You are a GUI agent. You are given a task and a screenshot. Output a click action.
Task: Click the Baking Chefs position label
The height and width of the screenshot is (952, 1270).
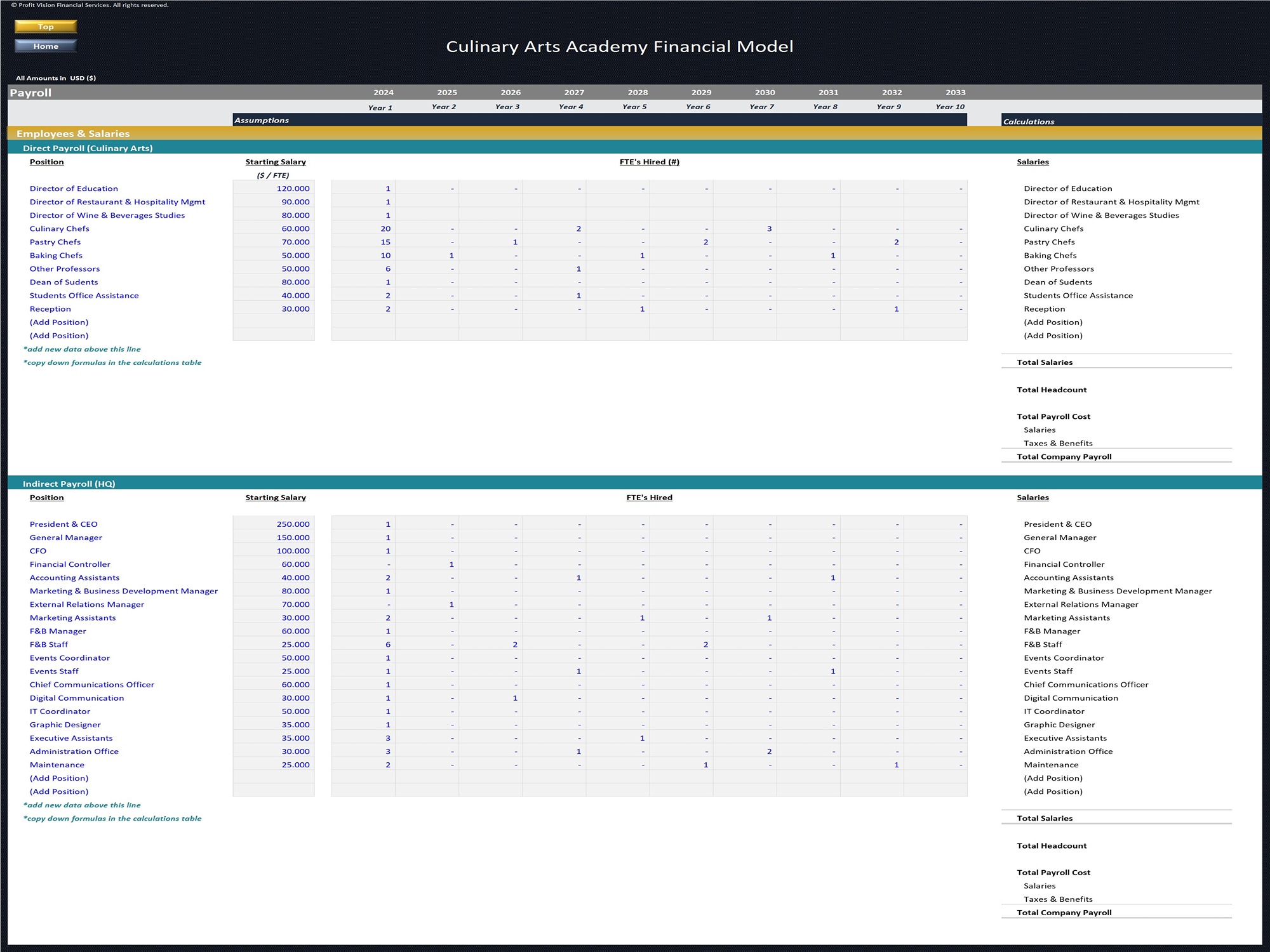click(56, 255)
